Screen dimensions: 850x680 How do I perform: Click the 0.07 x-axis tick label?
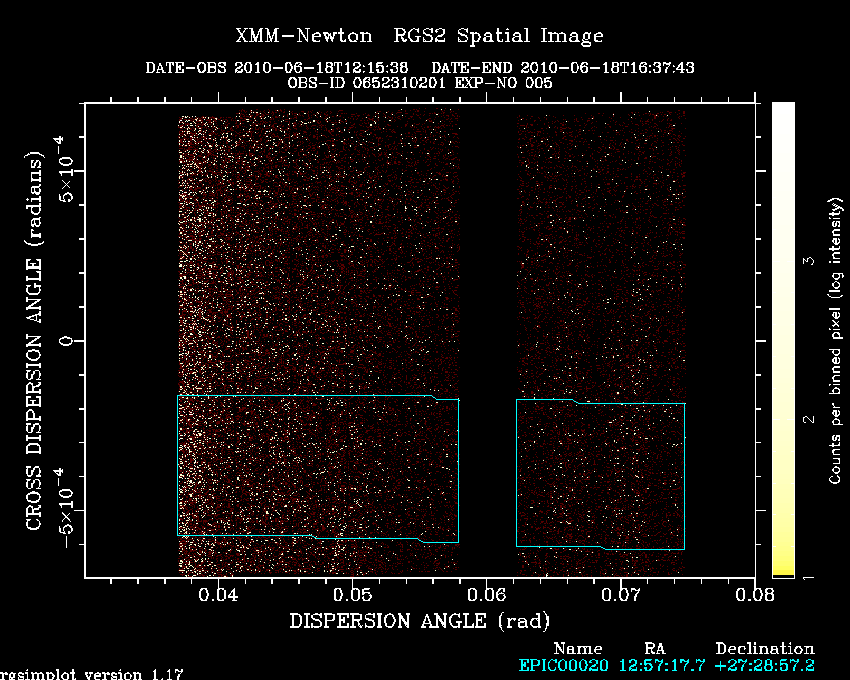pos(621,595)
